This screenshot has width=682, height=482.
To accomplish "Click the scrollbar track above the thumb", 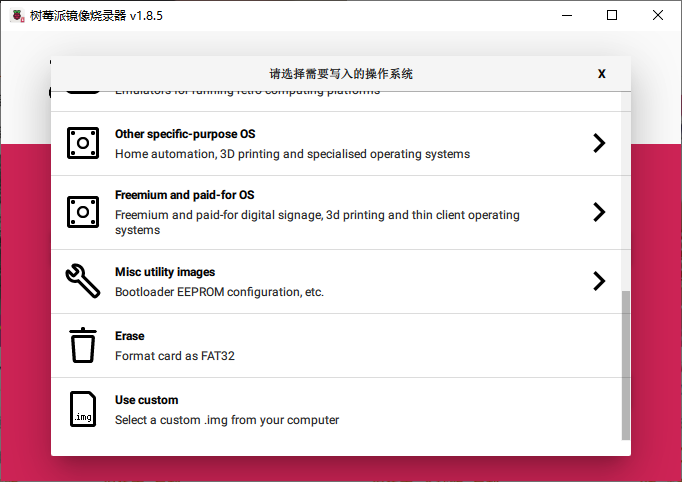I will (x=625, y=191).
